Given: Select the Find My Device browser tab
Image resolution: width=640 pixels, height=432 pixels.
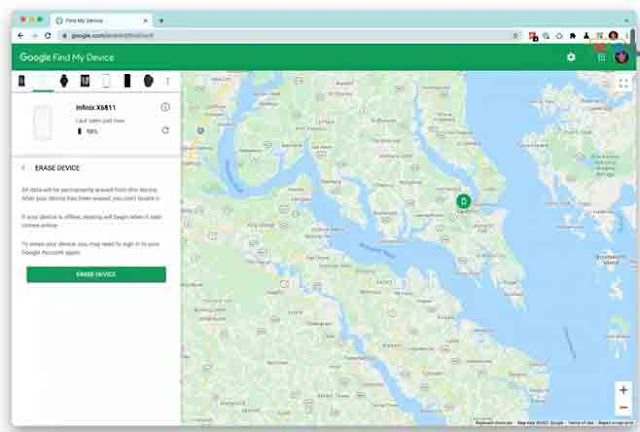Looking at the screenshot, I should (x=101, y=20).
